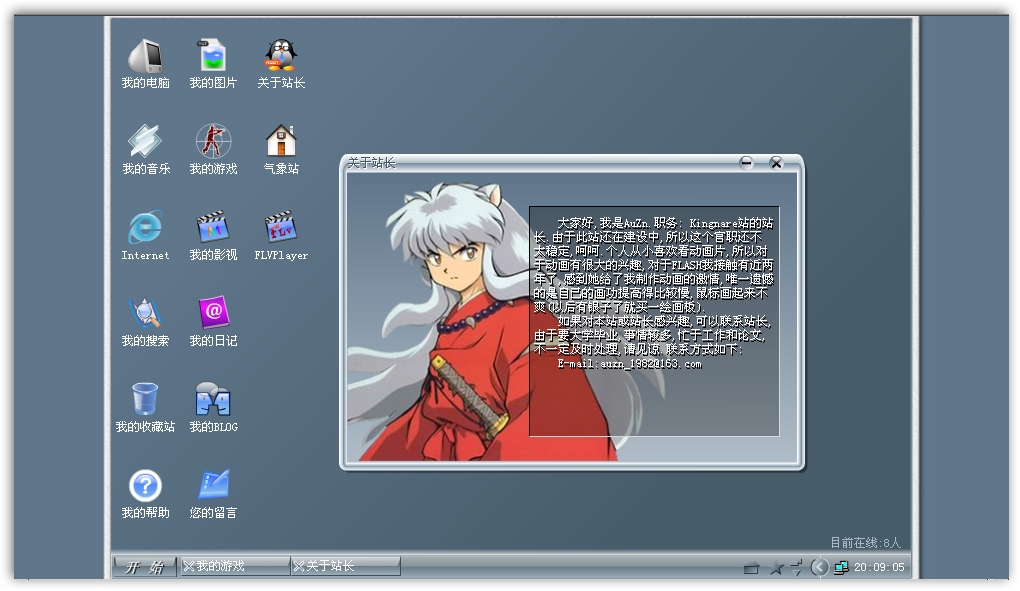Close the 关于站长 window
This screenshot has height=591, width=1020.
coord(775,163)
